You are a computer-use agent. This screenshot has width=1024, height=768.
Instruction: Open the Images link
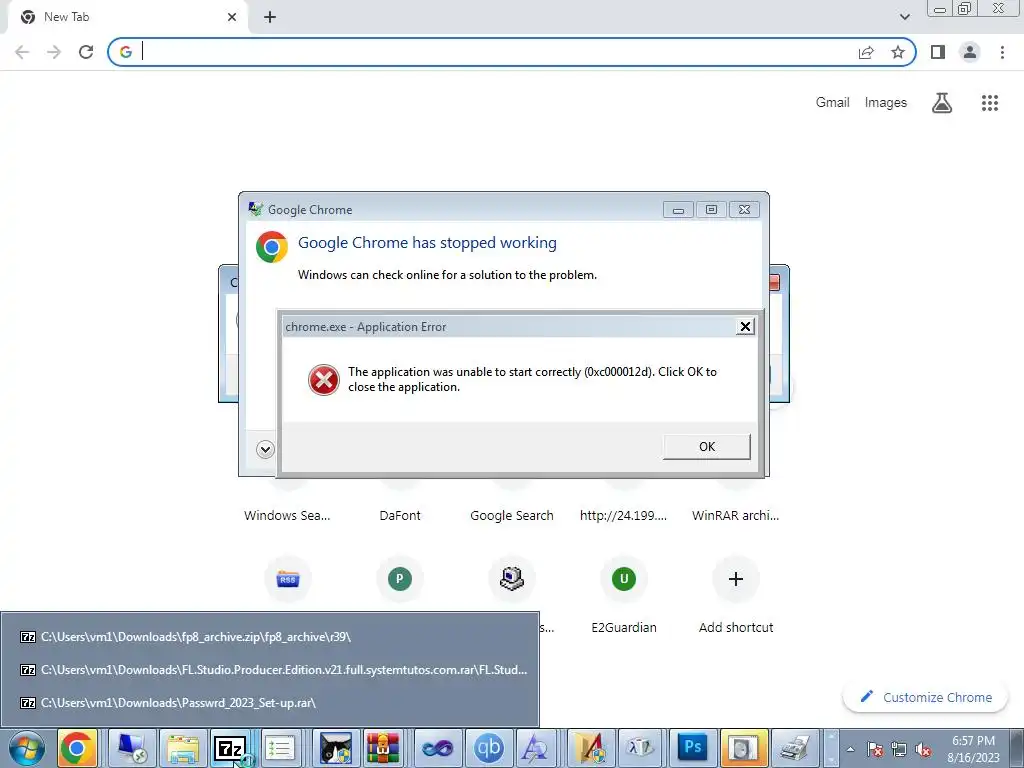coord(886,103)
